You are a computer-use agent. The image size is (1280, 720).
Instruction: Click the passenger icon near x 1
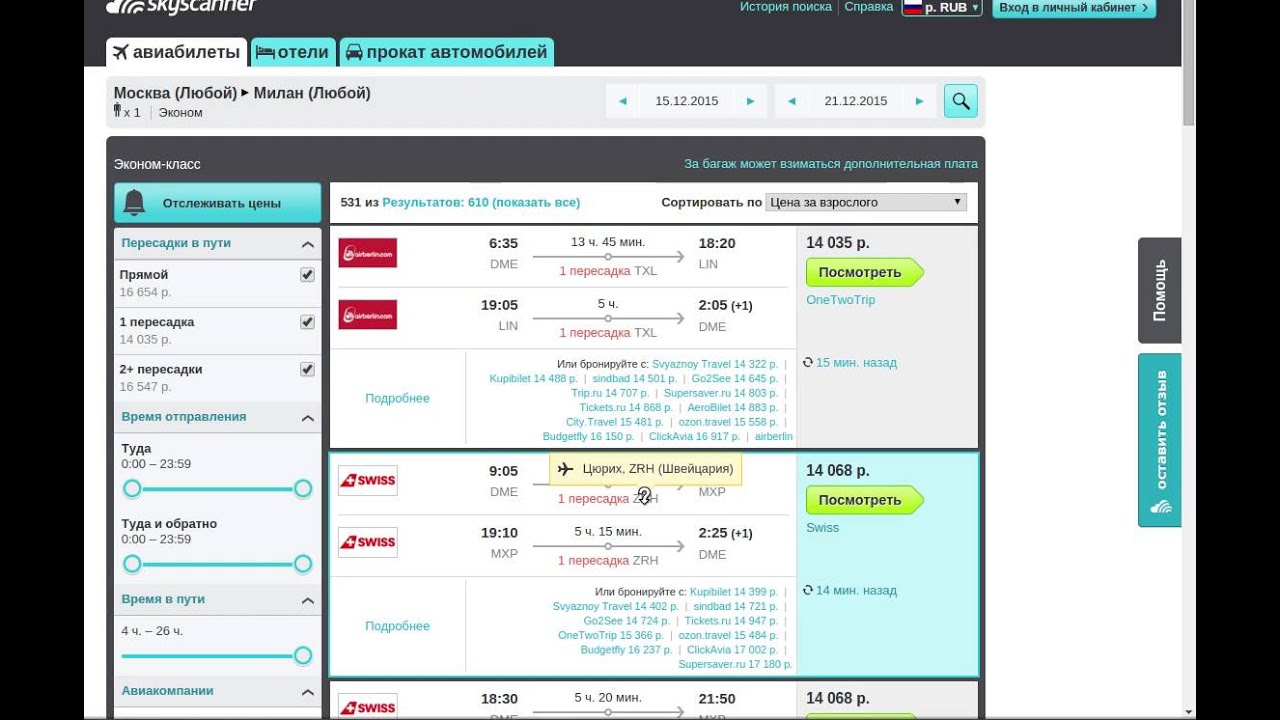point(117,111)
